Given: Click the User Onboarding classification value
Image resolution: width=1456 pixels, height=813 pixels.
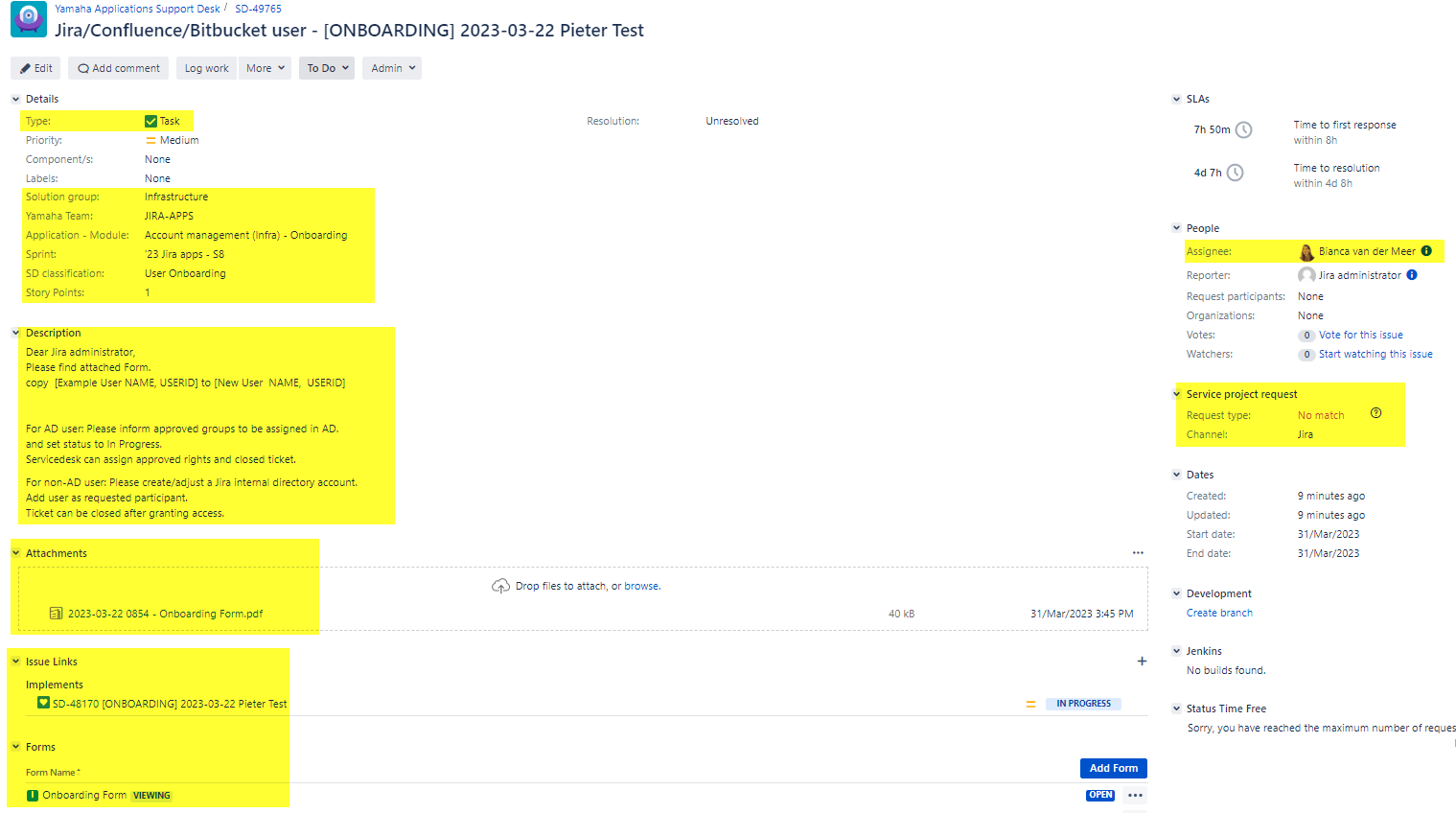Looking at the screenshot, I should tap(185, 273).
